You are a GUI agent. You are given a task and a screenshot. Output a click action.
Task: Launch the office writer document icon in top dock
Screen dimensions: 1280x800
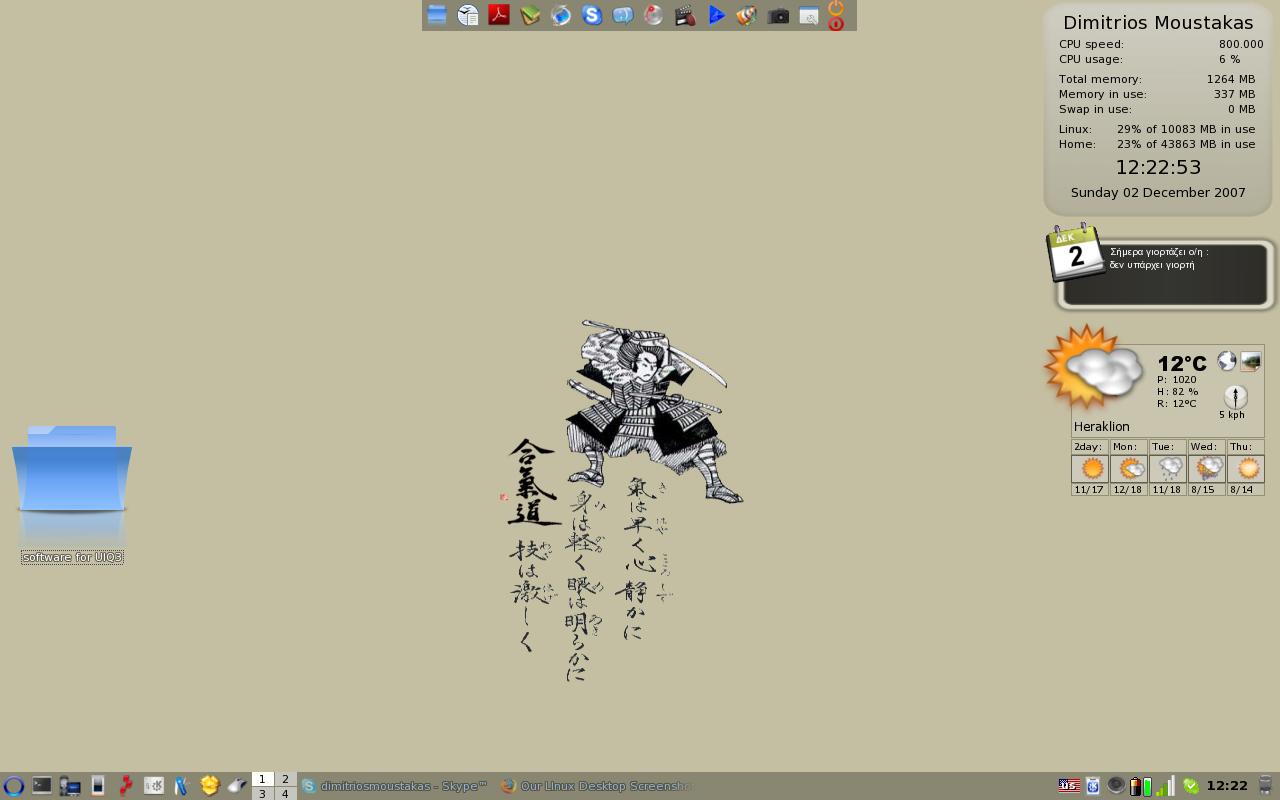click(x=468, y=15)
